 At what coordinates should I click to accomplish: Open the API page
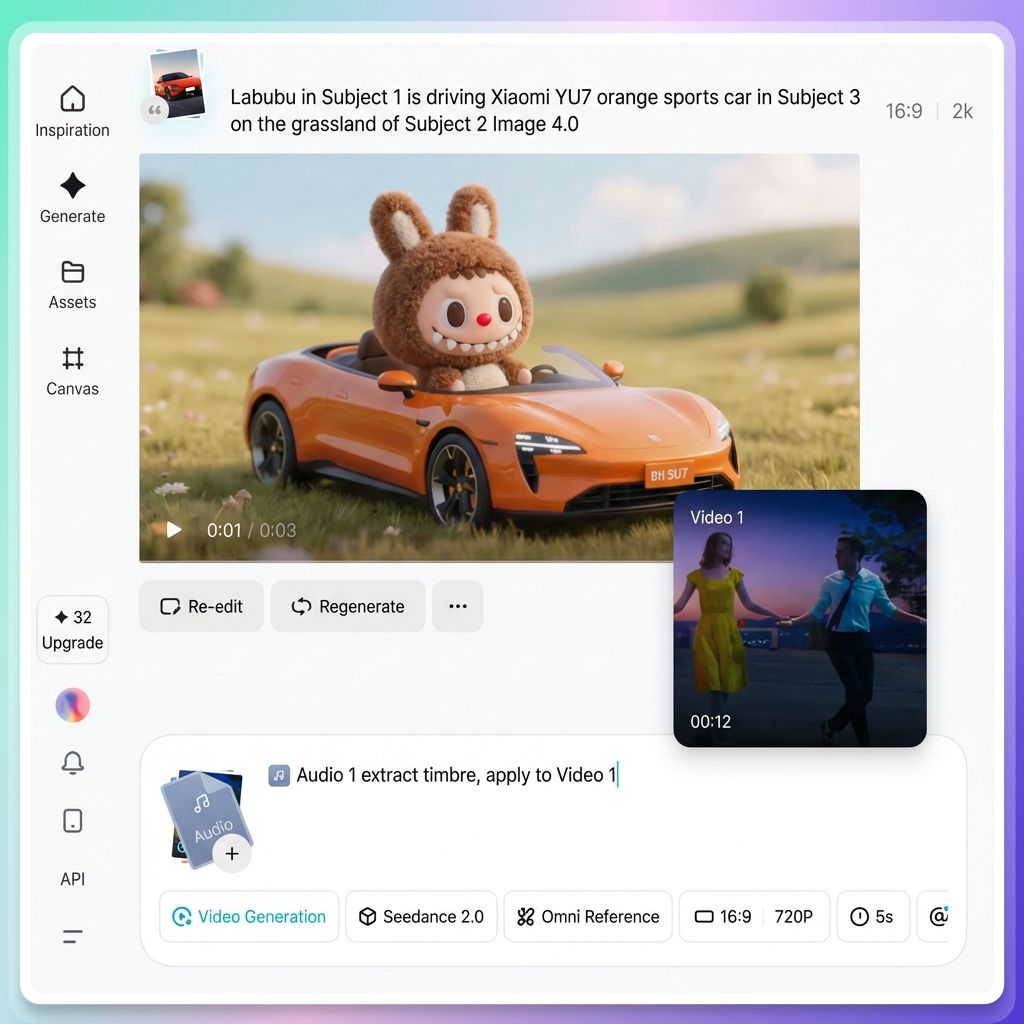pos(72,879)
